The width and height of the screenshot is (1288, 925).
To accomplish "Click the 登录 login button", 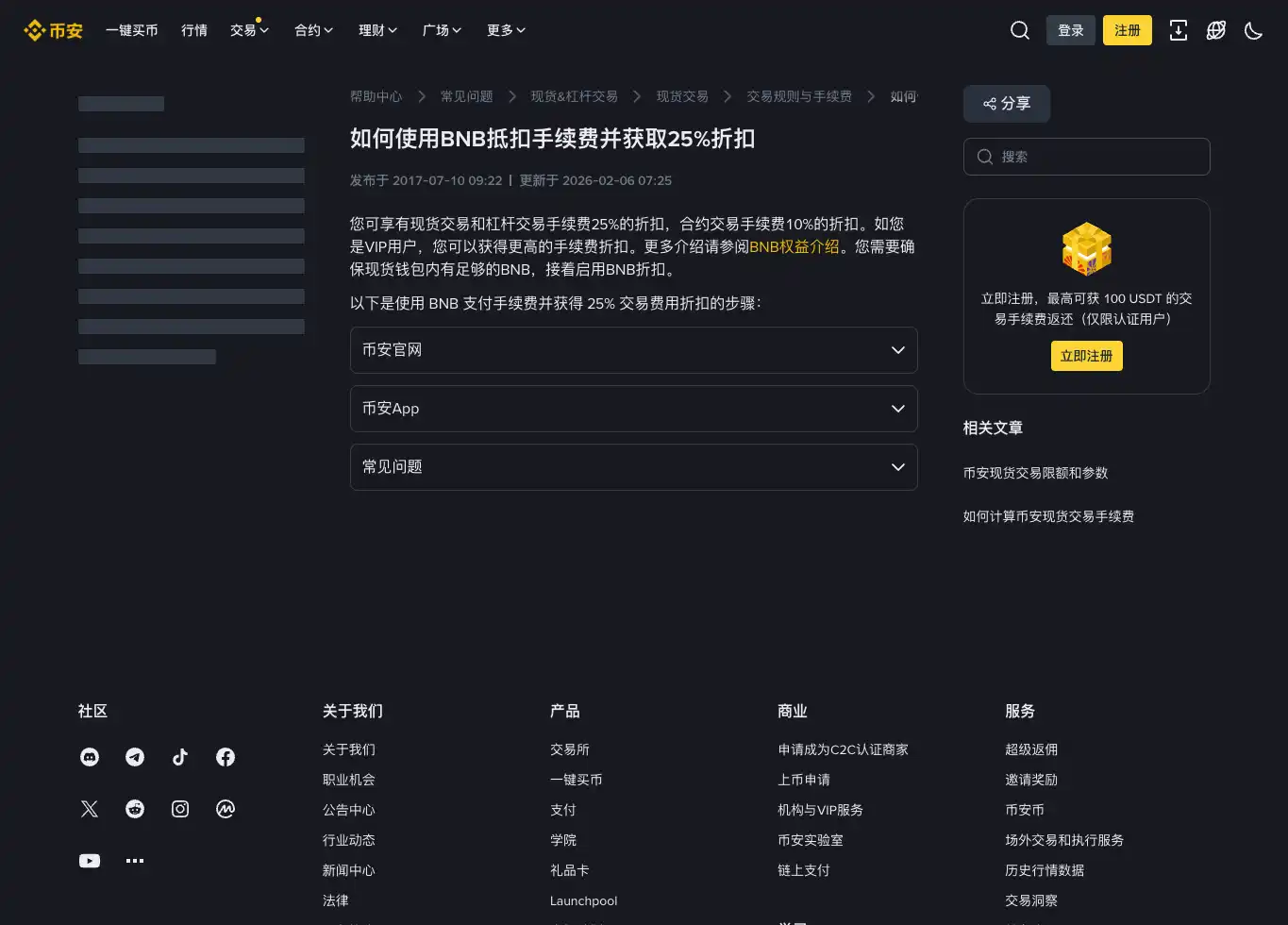I will [1071, 30].
